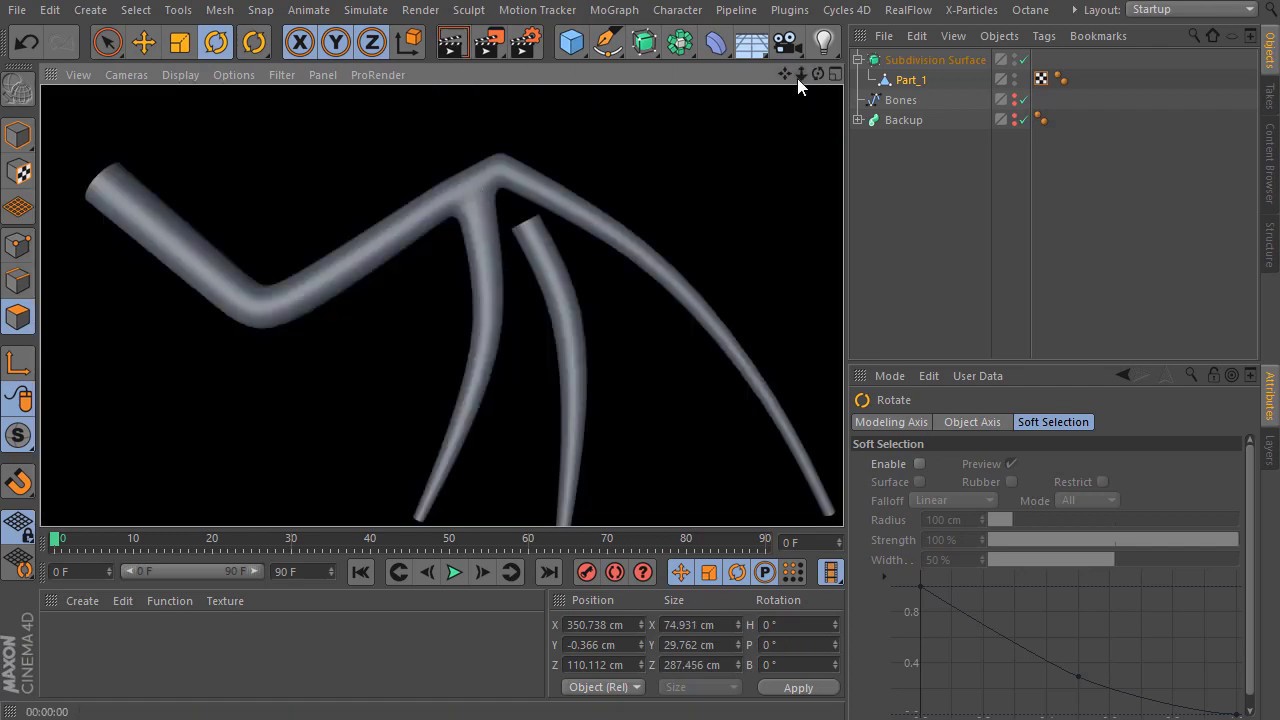The height and width of the screenshot is (720, 1280).
Task: Select Bones object in Object Manager
Action: 900,100
